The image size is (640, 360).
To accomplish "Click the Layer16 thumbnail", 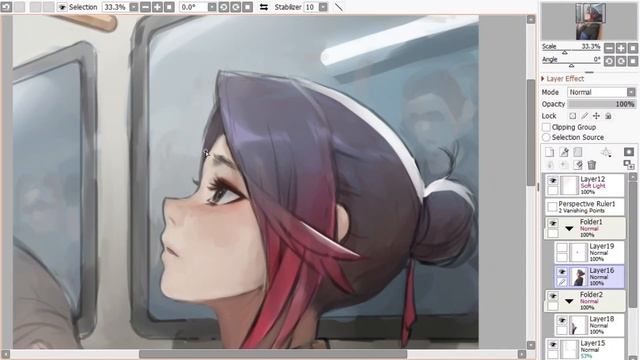I will [x=579, y=277].
